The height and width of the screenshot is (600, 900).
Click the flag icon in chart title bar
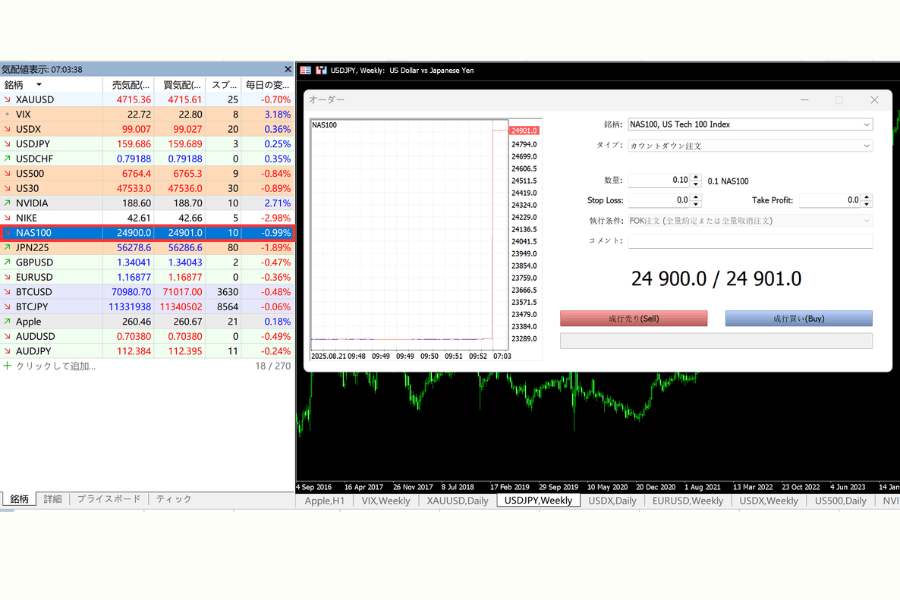pos(306,71)
